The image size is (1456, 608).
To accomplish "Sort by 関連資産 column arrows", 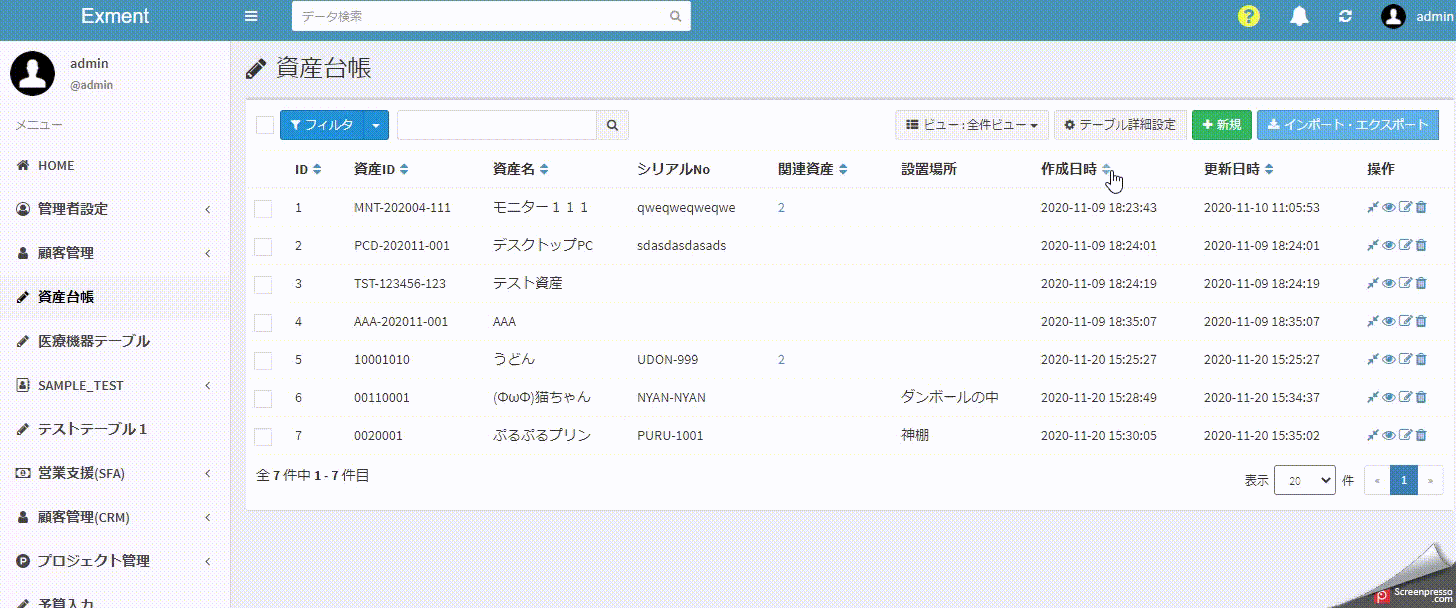I will click(843, 170).
